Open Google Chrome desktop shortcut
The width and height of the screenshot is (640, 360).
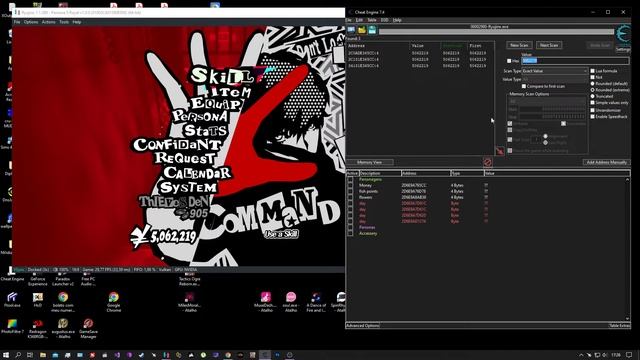pyautogui.click(x=113, y=302)
